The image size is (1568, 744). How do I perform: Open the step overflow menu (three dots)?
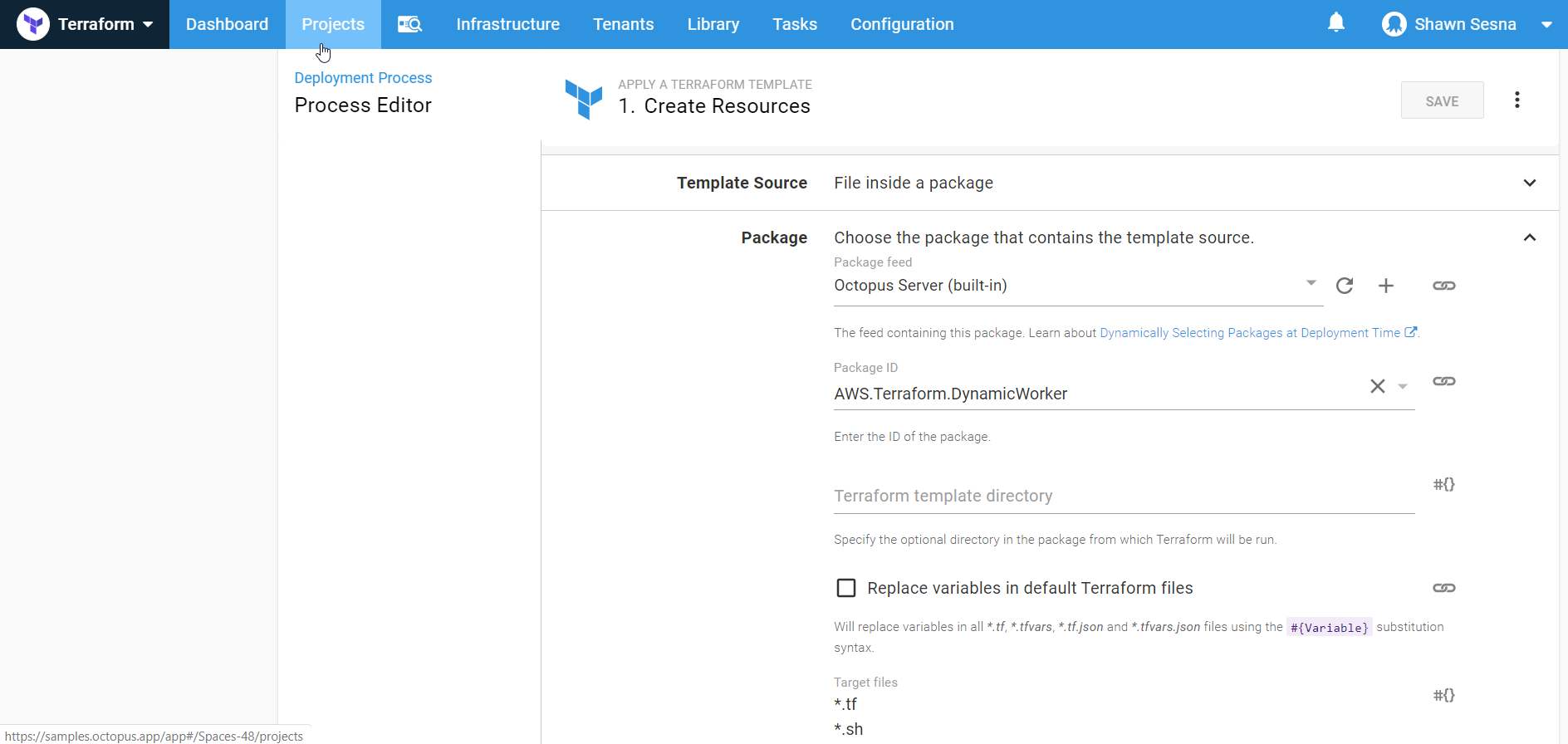click(x=1517, y=100)
